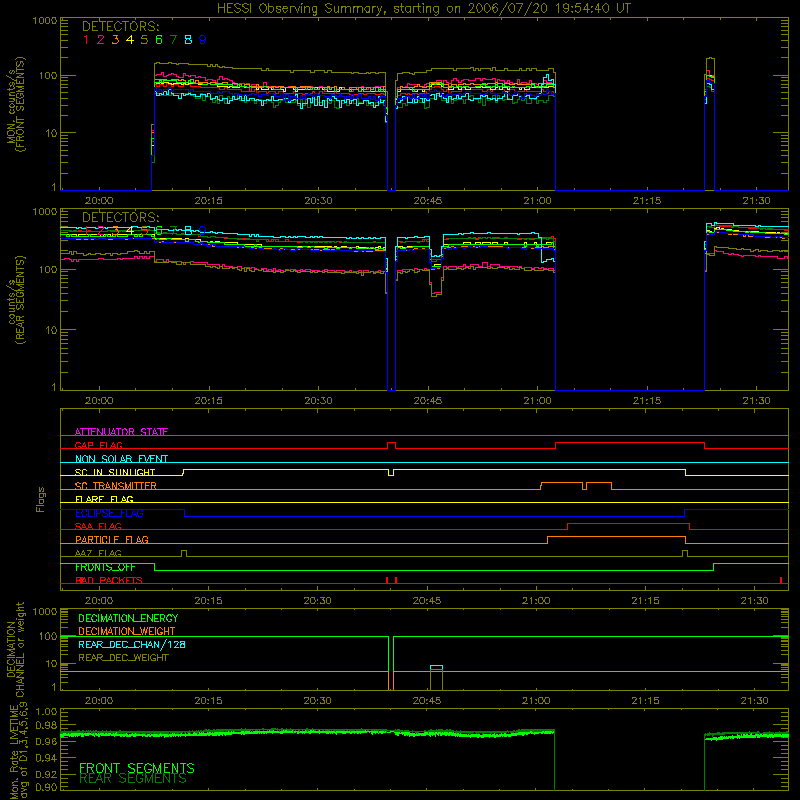
Task: Click the 0.98 y-axis value on the livetime plot
Action: (x=47, y=725)
